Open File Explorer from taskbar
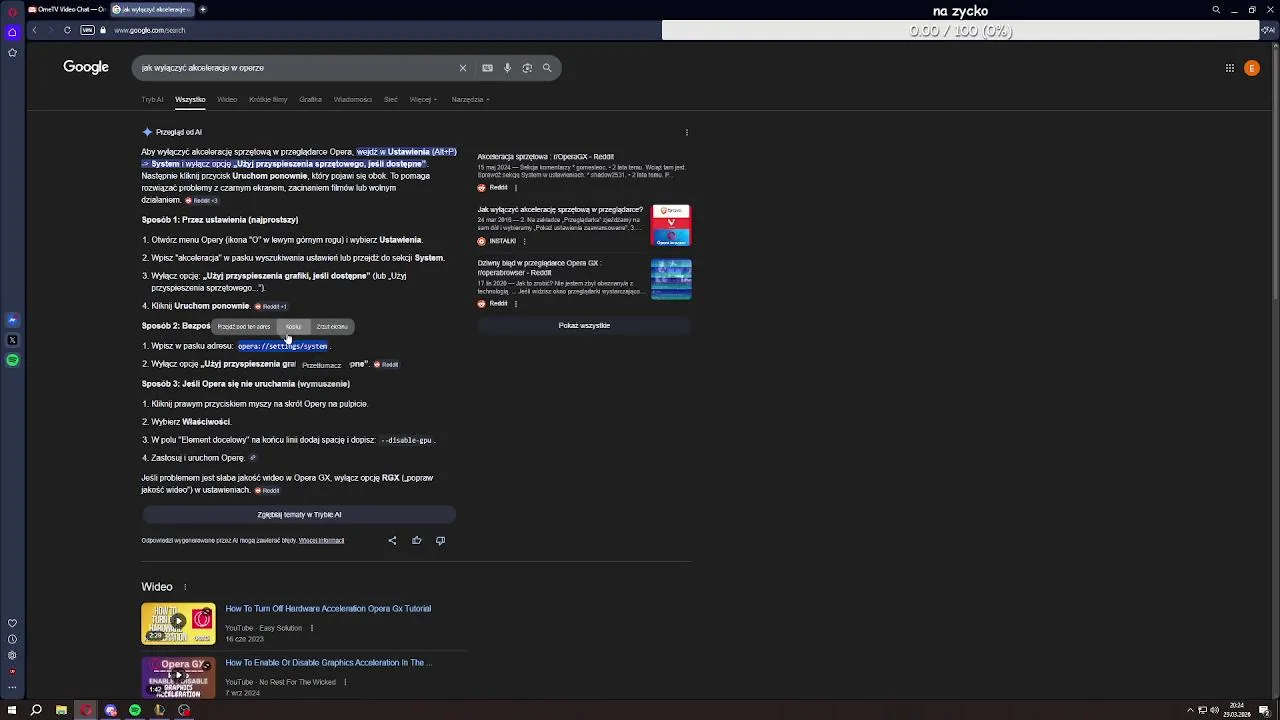Screen dimensions: 1280x720 (61, 710)
